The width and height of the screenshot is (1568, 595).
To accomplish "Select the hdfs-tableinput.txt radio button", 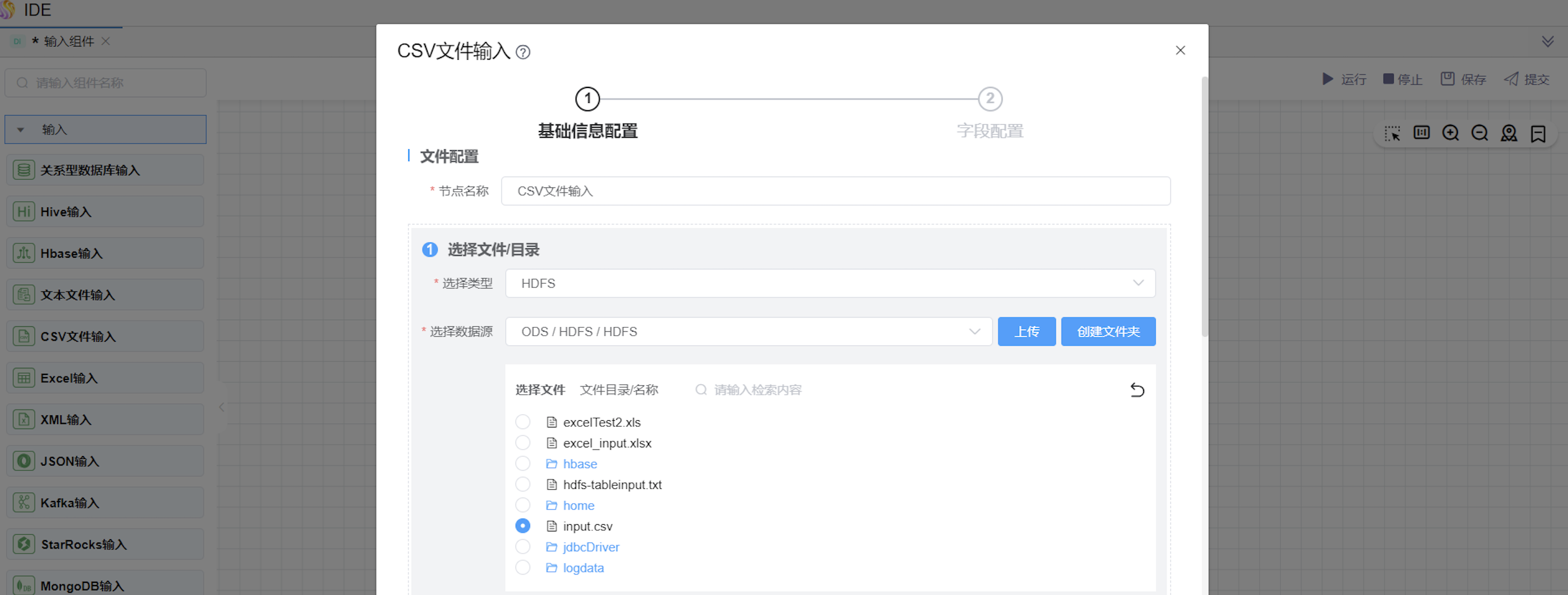I will click(522, 485).
